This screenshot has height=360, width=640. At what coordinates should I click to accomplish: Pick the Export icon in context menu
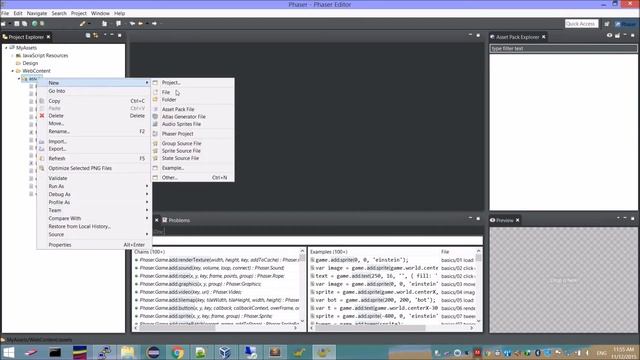pyautogui.click(x=42, y=149)
